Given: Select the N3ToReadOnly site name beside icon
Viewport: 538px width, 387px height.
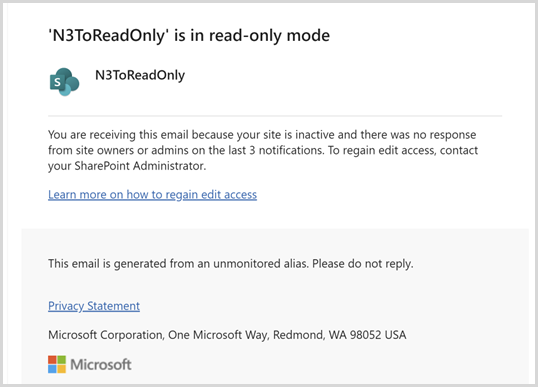Looking at the screenshot, I should [140, 75].
